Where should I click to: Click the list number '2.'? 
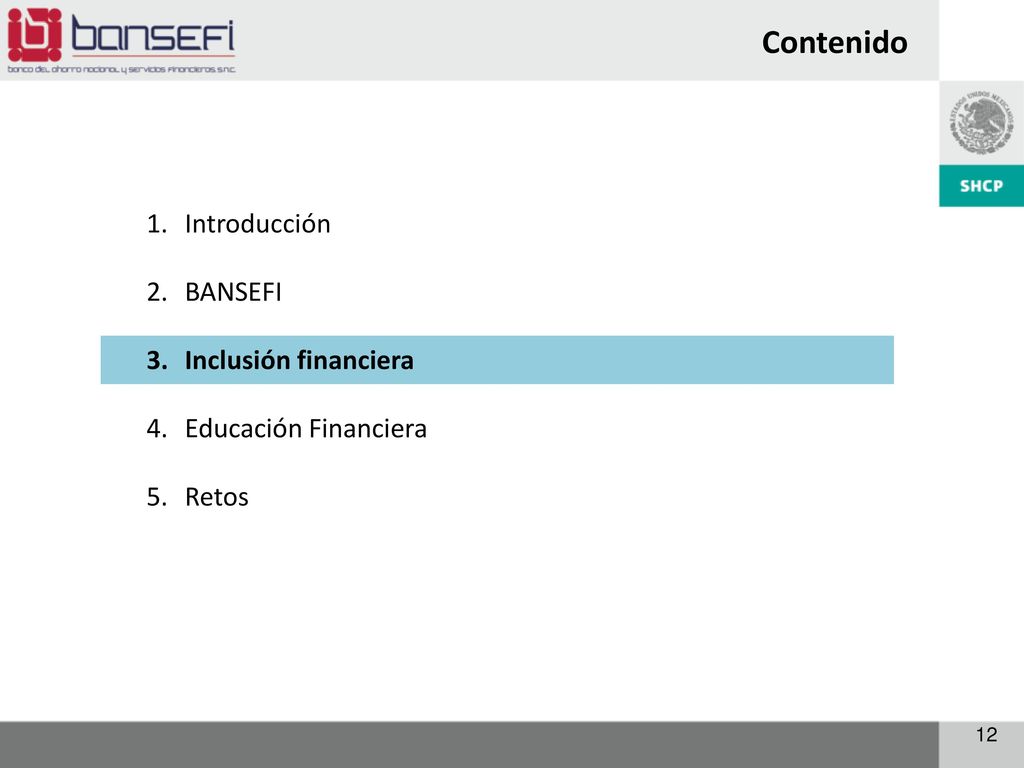tap(157, 292)
